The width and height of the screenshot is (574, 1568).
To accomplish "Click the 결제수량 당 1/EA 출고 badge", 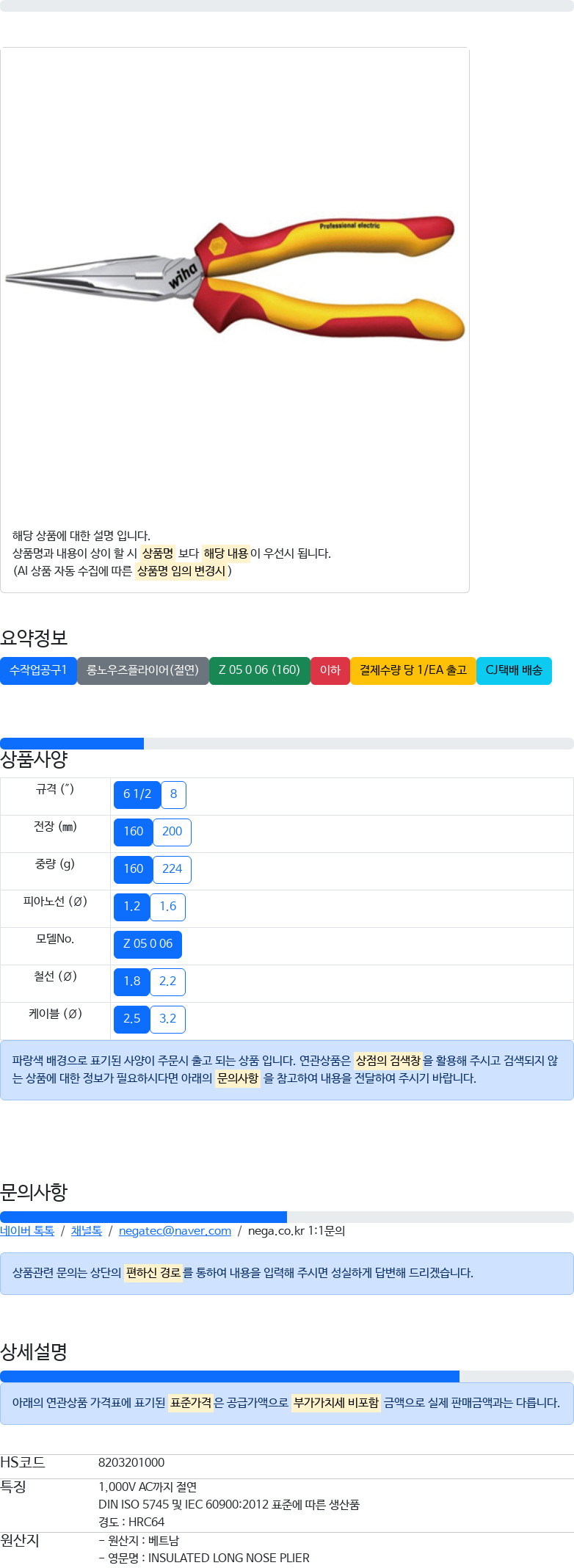I will click(x=413, y=670).
